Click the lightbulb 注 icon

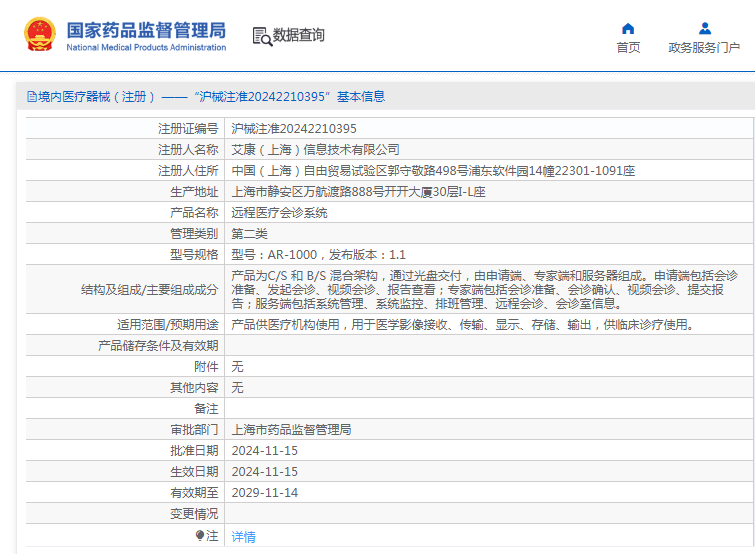(x=200, y=535)
